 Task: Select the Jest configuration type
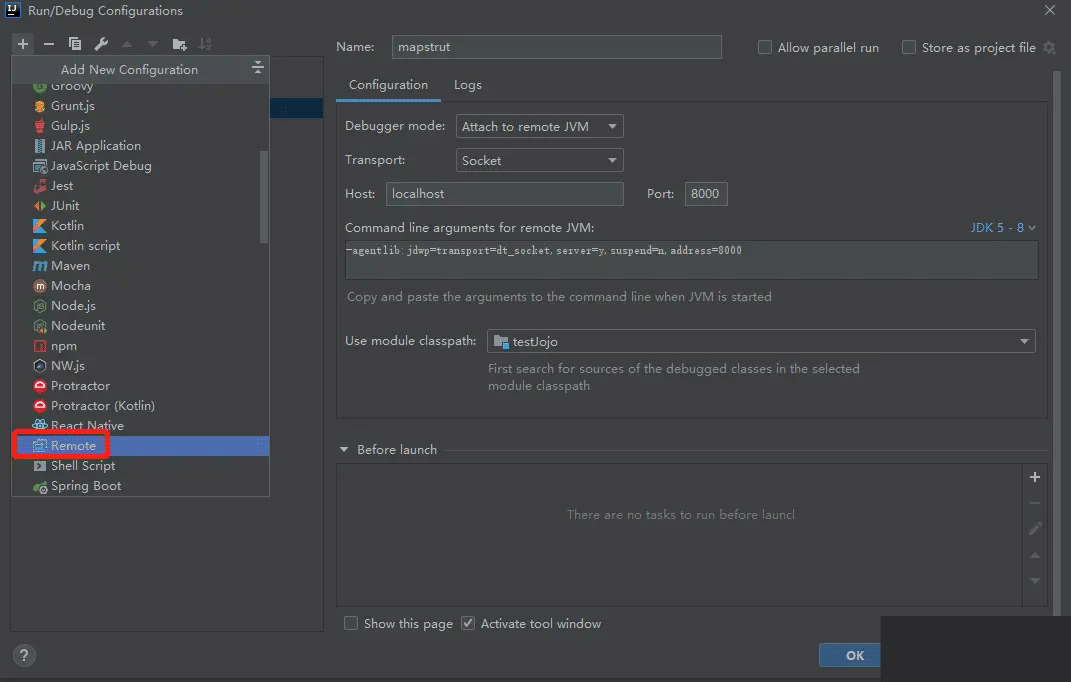coord(140,186)
